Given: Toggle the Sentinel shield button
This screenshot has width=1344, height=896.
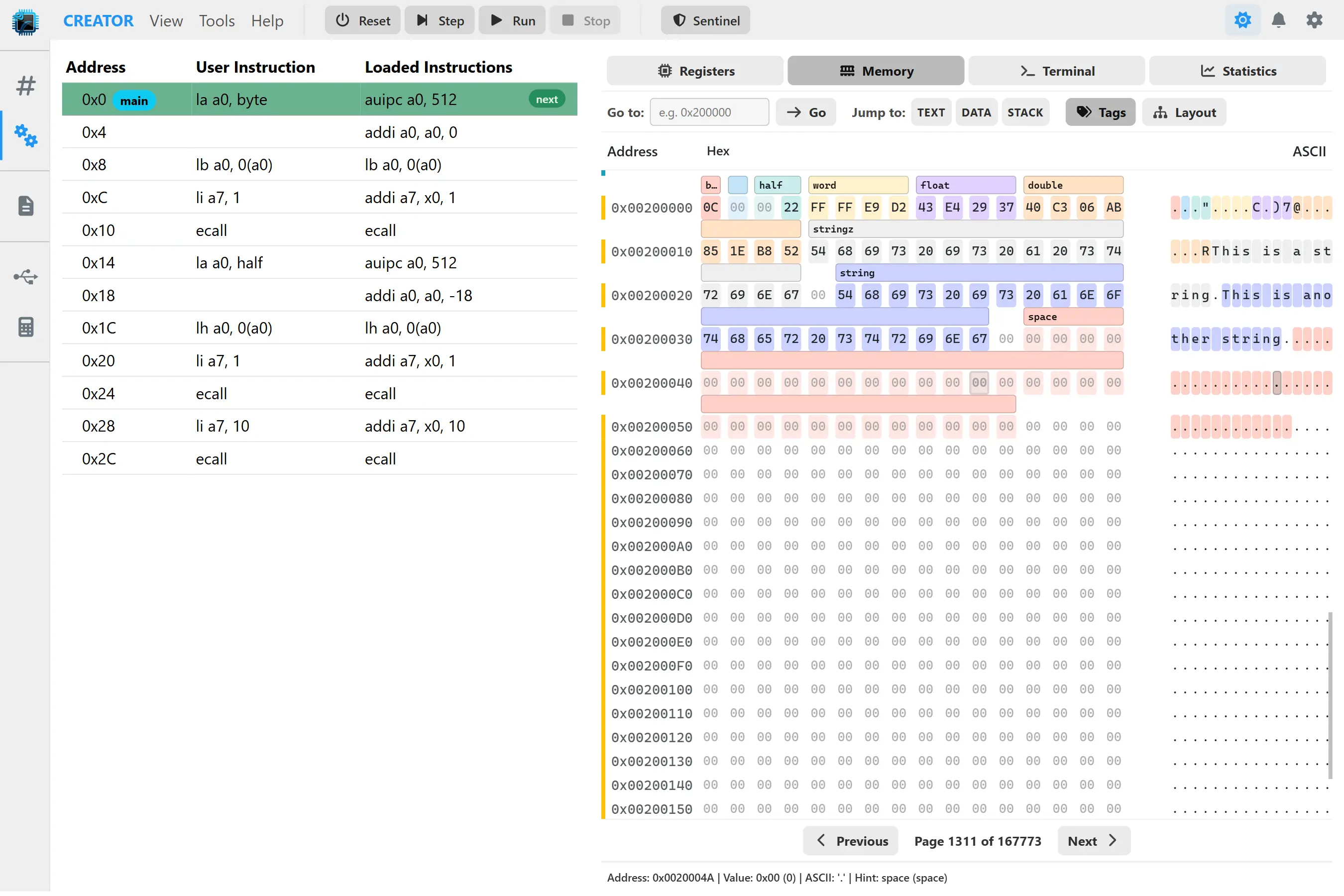Looking at the screenshot, I should point(705,20).
